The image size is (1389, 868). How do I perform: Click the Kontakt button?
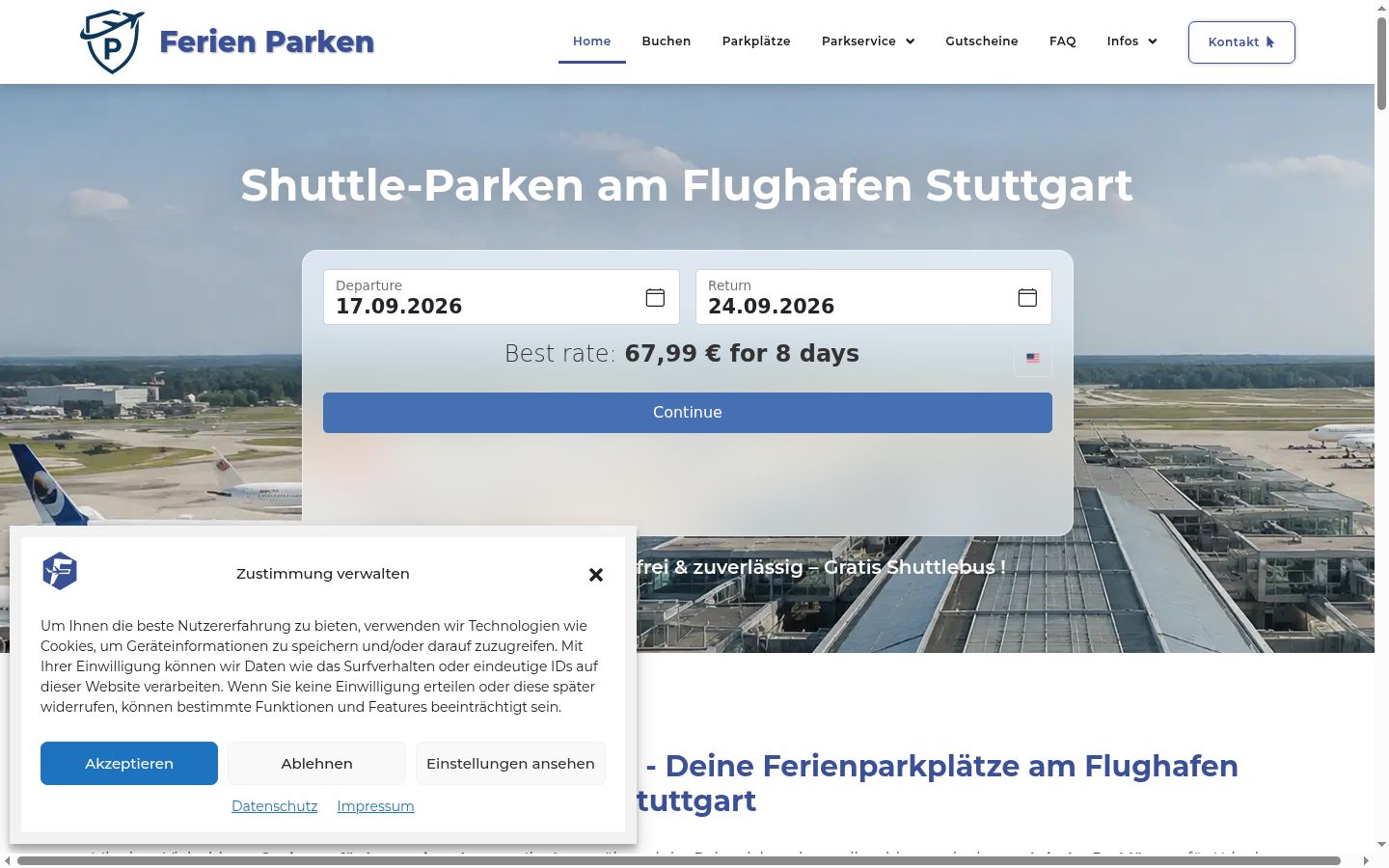[x=1241, y=42]
